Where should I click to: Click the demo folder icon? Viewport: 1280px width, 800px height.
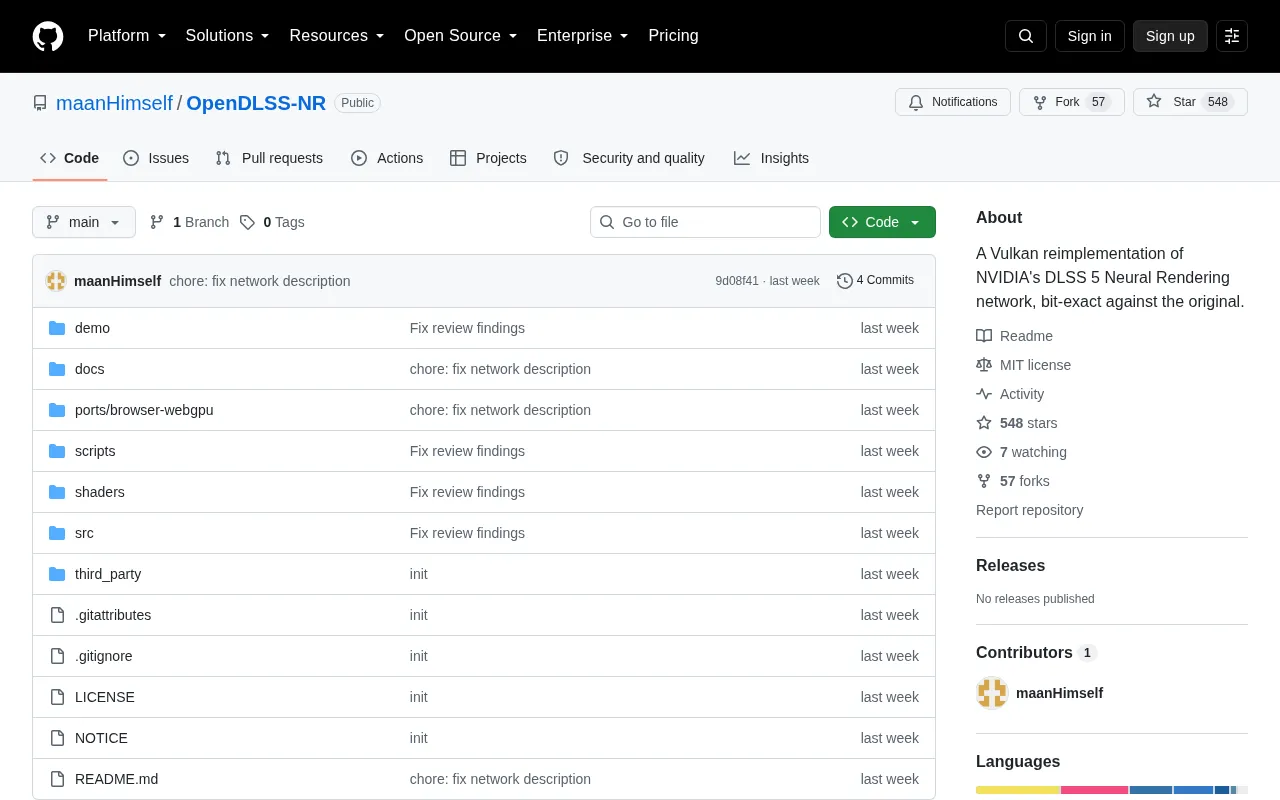pos(57,328)
